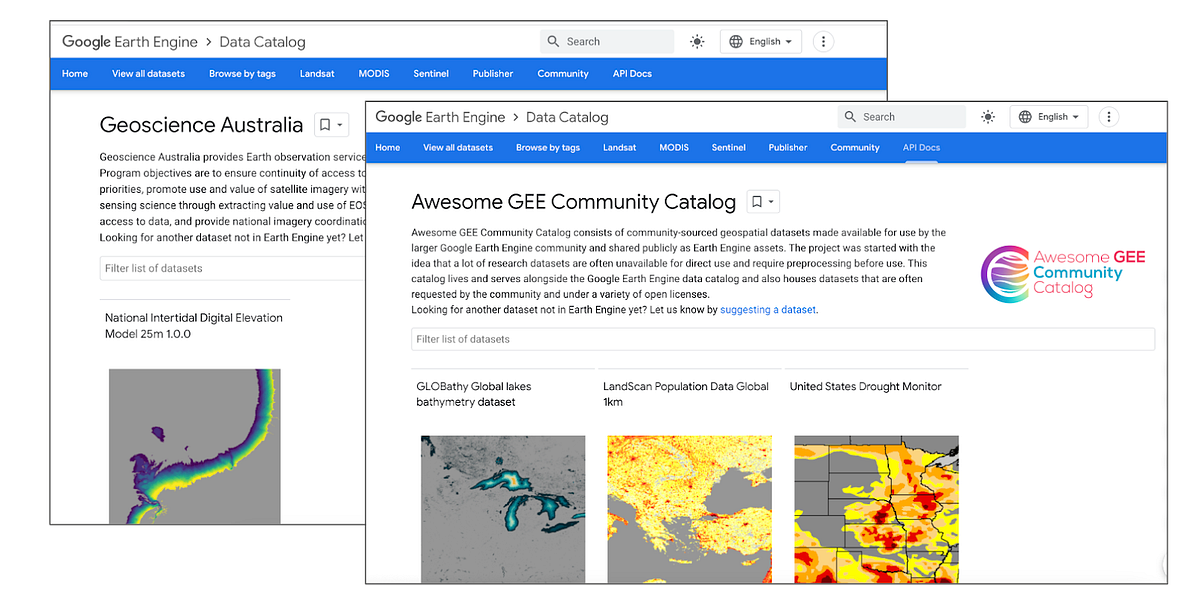Open the API Docs section

point(921,147)
